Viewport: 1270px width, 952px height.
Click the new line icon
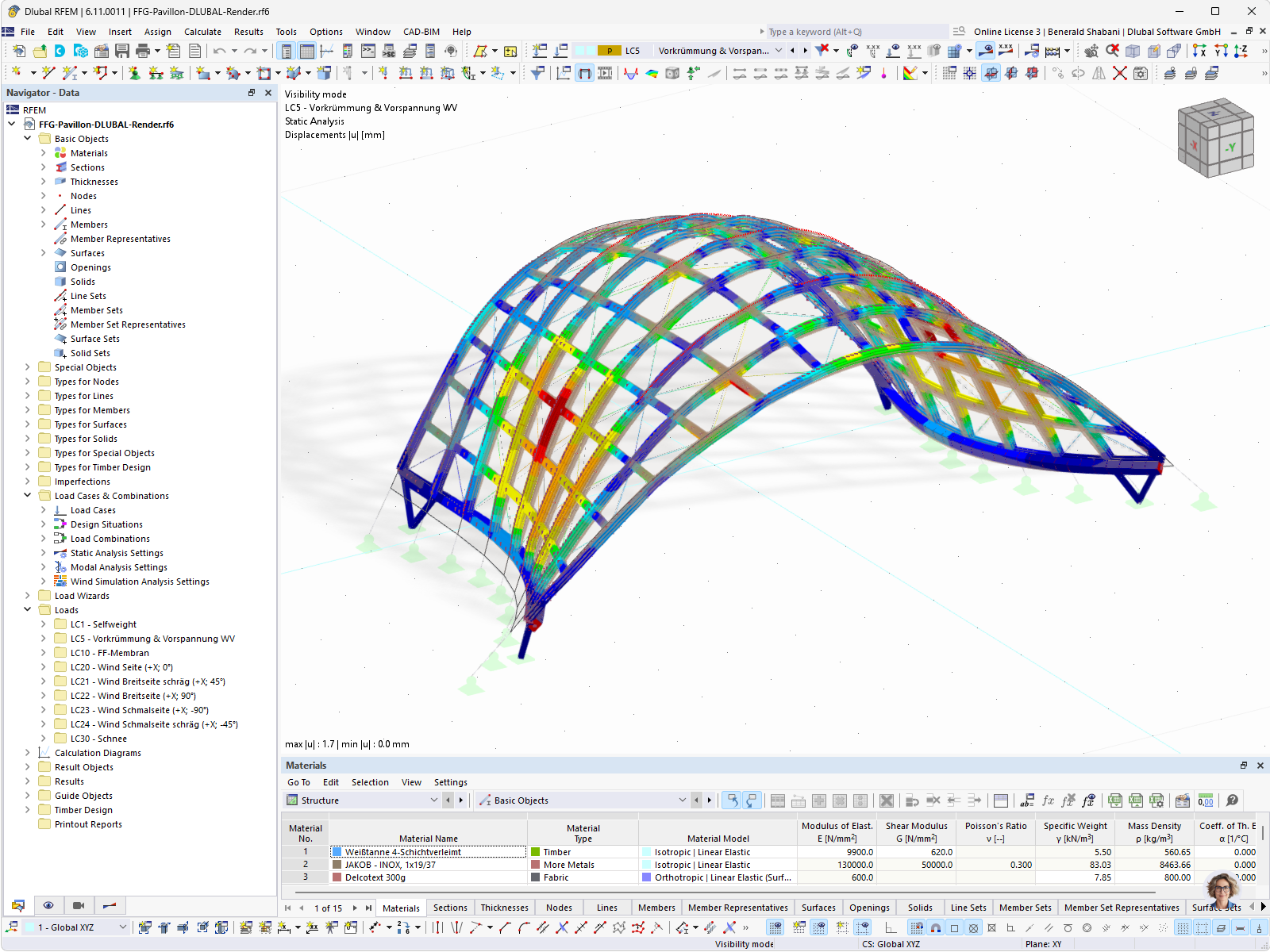(48, 73)
